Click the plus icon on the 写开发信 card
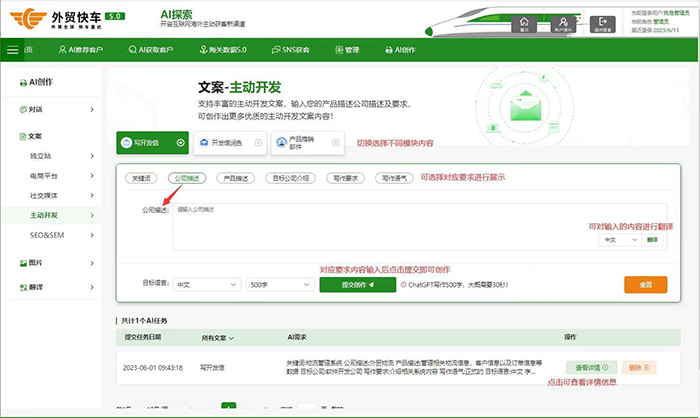This screenshot has width=700, height=418. point(180,143)
